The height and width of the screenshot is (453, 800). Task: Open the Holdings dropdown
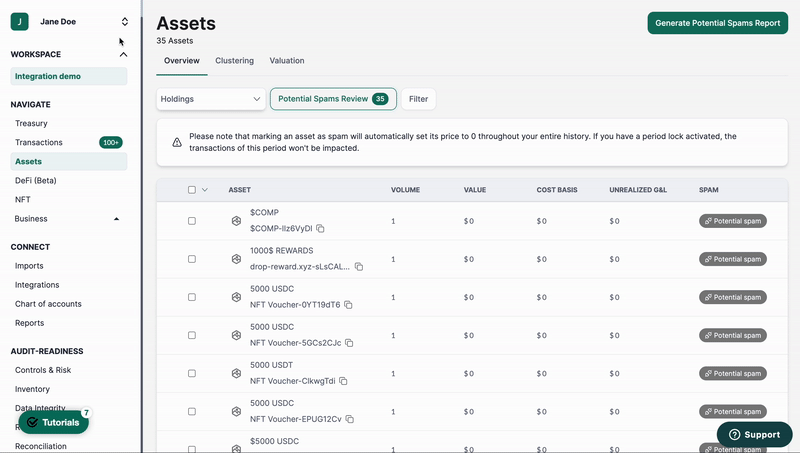pos(211,99)
